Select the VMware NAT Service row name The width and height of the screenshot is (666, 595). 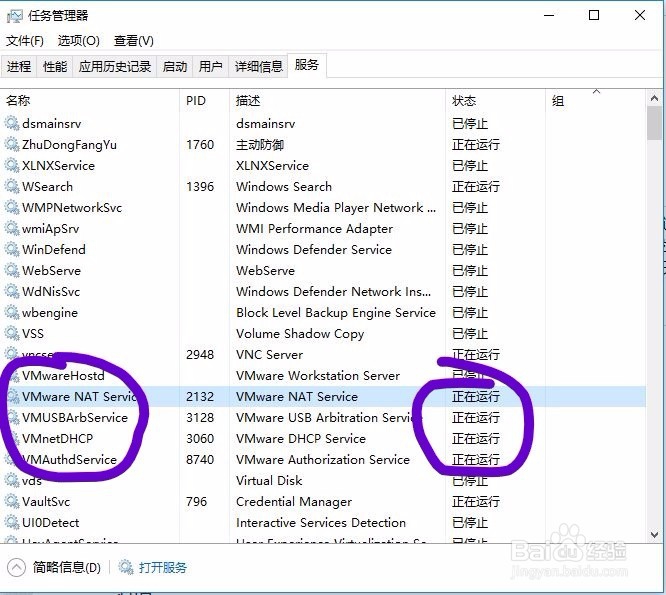point(79,396)
